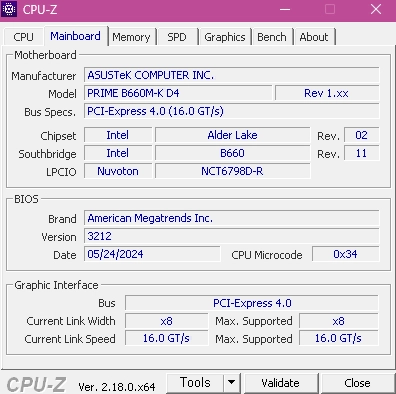The width and height of the screenshot is (396, 394).
Task: Click the PRIME B660M-K D4 model field
Action: point(178,93)
